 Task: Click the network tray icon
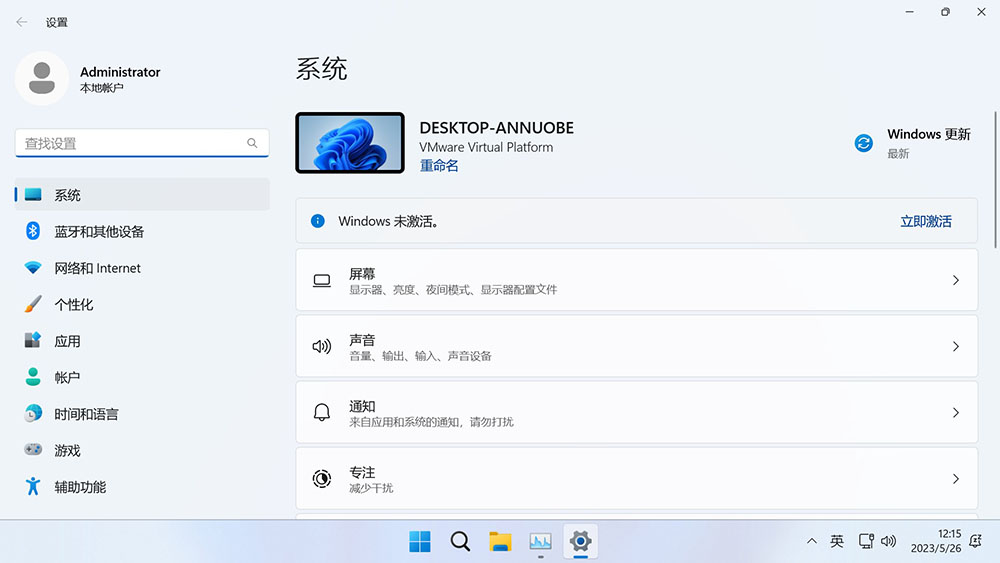click(866, 541)
